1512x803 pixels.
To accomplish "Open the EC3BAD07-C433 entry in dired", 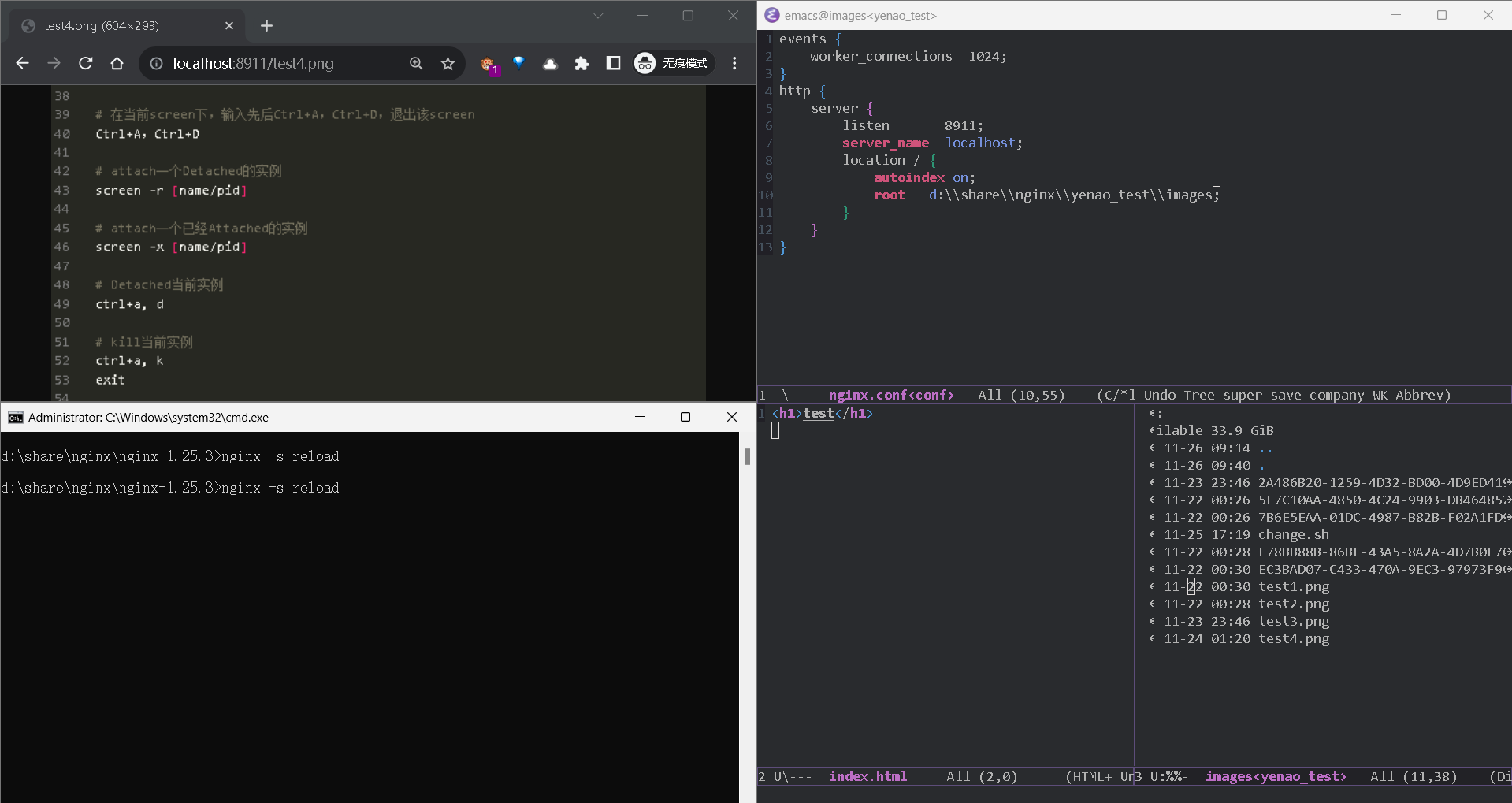I will click(1383, 569).
